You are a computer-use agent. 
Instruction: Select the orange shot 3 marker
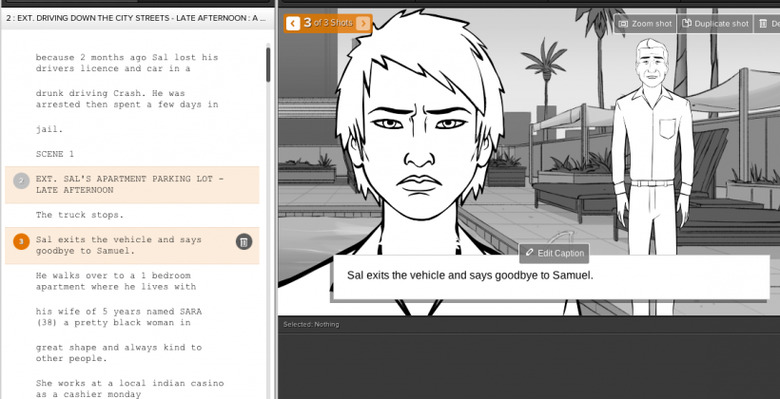(21, 242)
